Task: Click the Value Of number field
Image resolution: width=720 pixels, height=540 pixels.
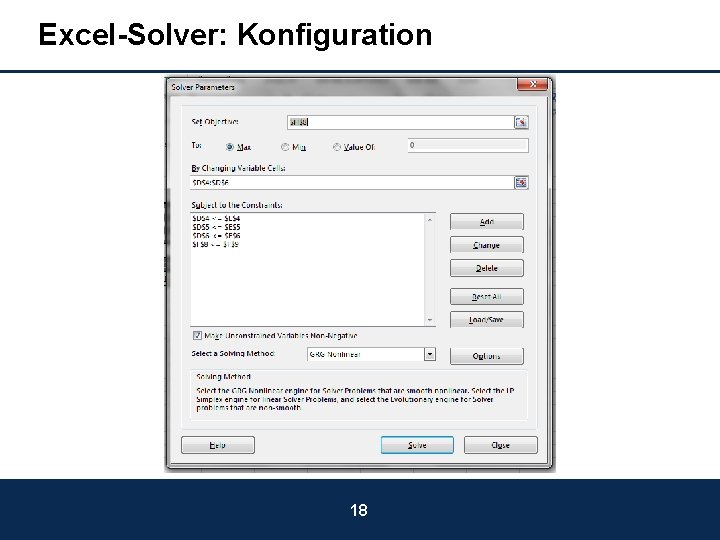Action: [468, 145]
